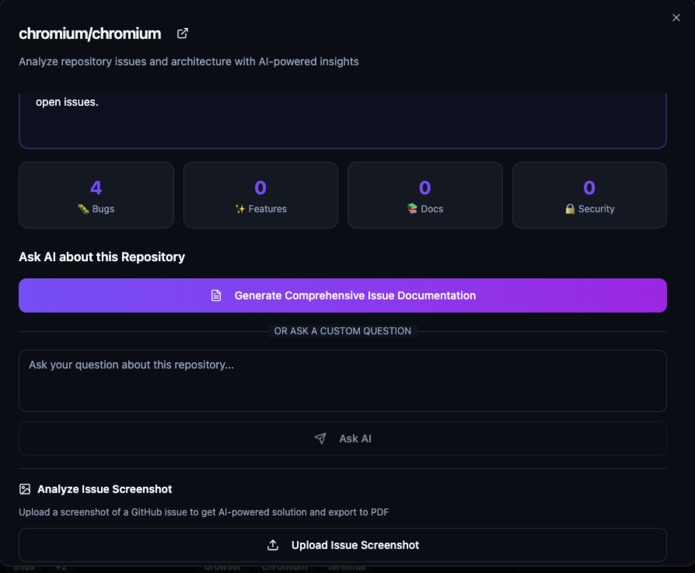Select the Docs count card
Image resolution: width=695 pixels, height=573 pixels.
point(425,195)
